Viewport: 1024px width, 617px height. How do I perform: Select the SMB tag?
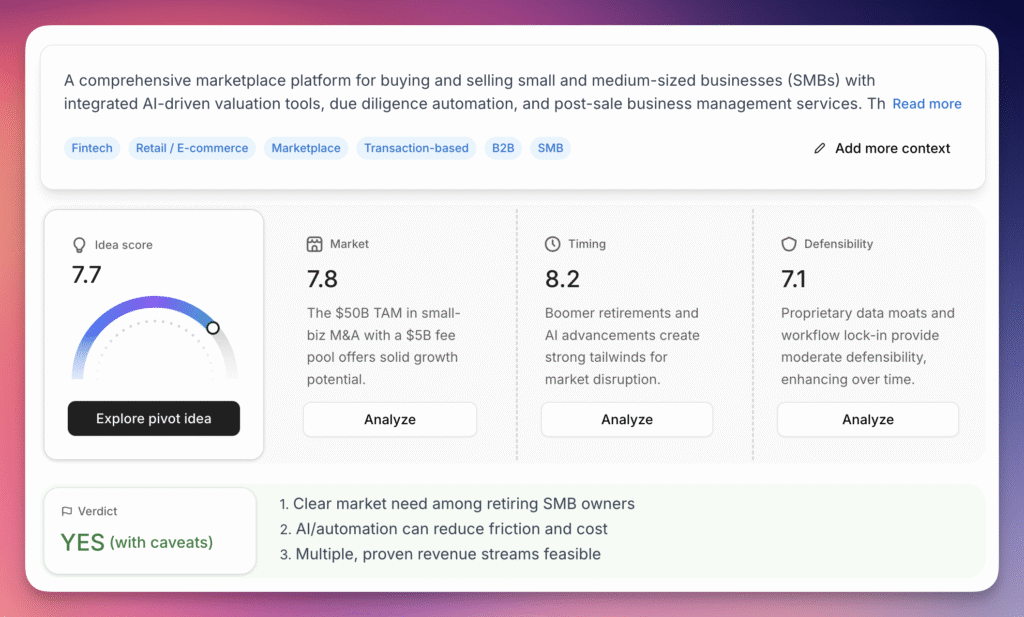click(551, 148)
